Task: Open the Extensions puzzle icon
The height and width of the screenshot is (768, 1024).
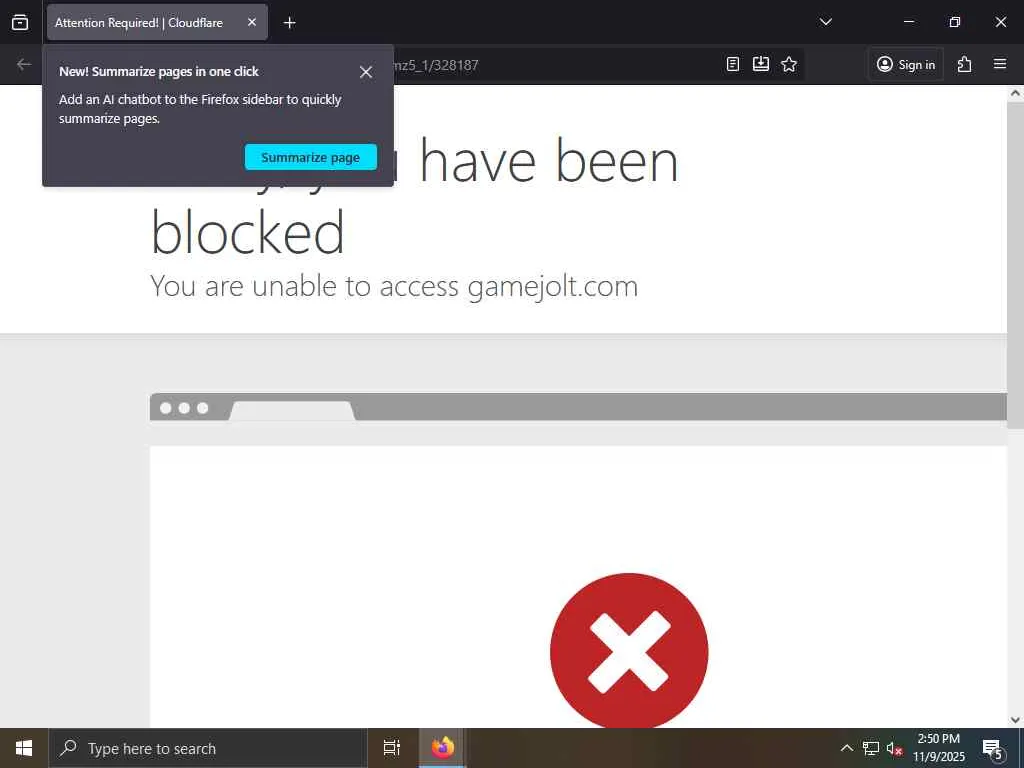Action: pos(965,64)
